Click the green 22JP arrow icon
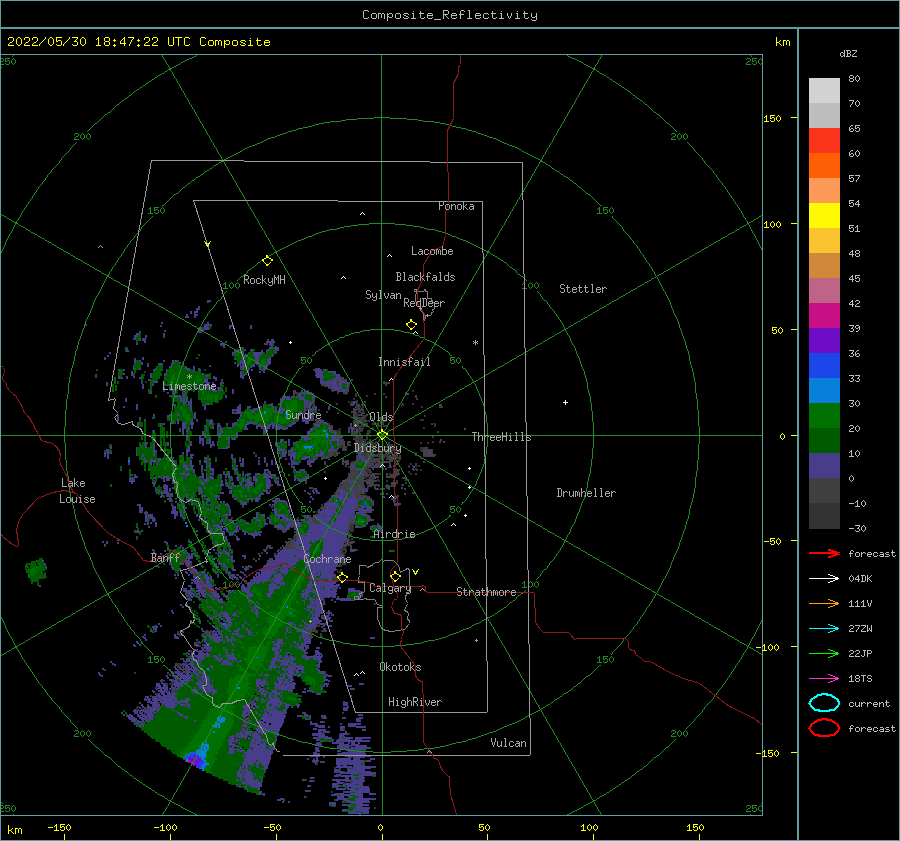The width and height of the screenshot is (900, 841). coord(824,653)
